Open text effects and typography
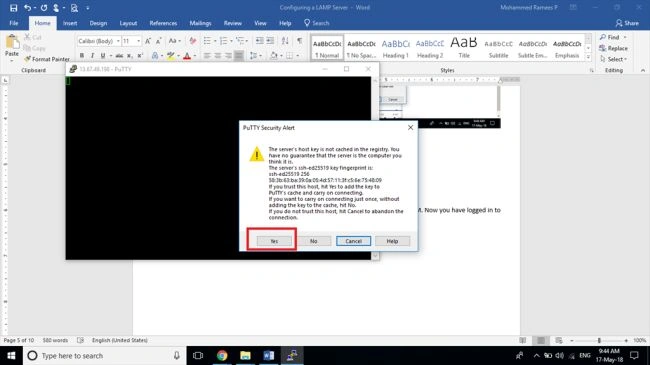Viewport: 650px width, 365px height. (155, 56)
